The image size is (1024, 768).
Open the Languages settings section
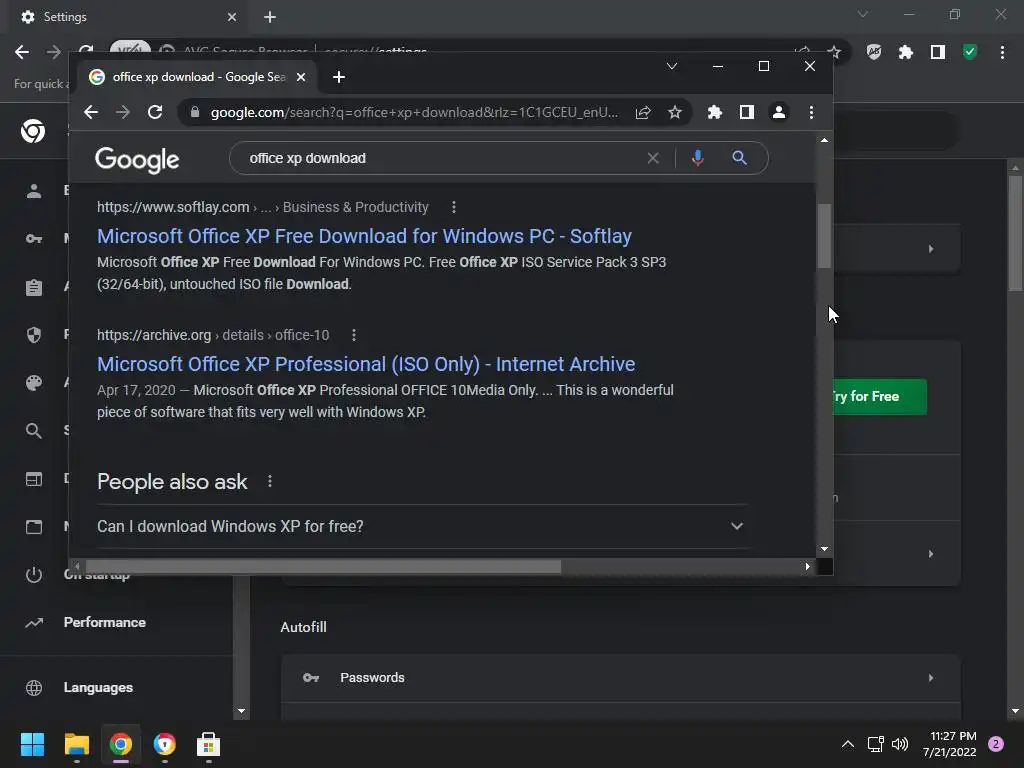click(98, 688)
